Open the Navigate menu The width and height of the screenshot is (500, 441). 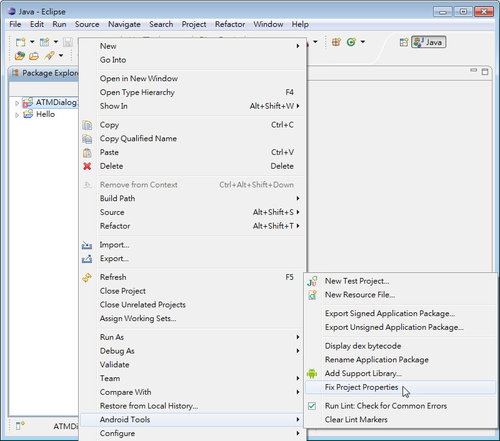pyautogui.click(x=124, y=24)
